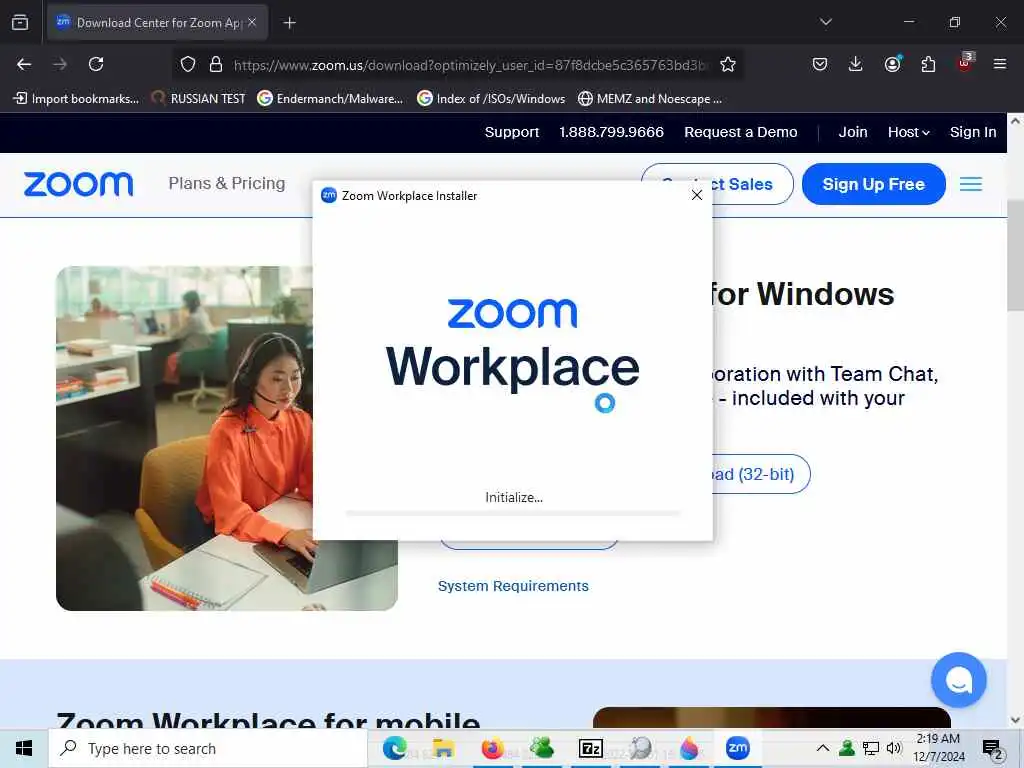Click the Contact Sales button
The width and height of the screenshot is (1024, 768).
[753, 184]
